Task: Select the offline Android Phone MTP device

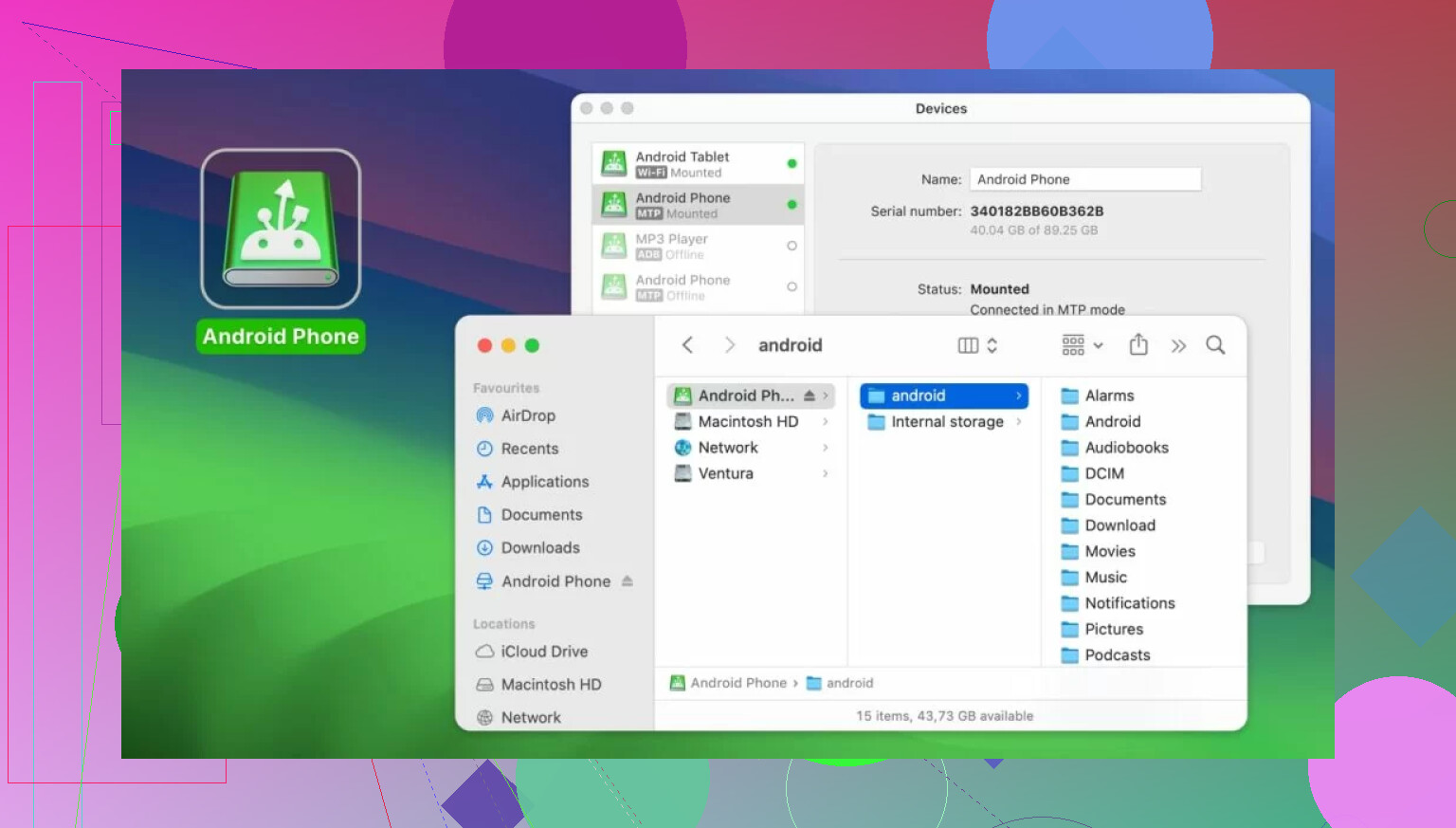Action: [699, 286]
